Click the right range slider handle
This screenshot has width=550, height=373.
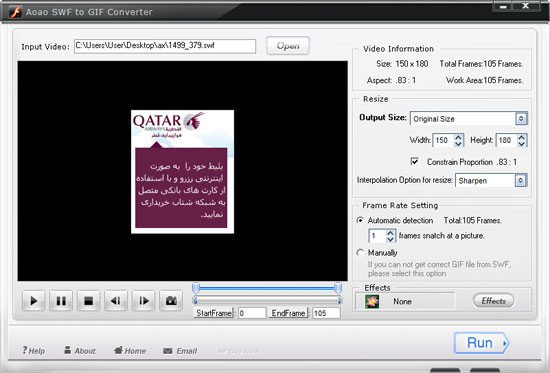(338, 288)
